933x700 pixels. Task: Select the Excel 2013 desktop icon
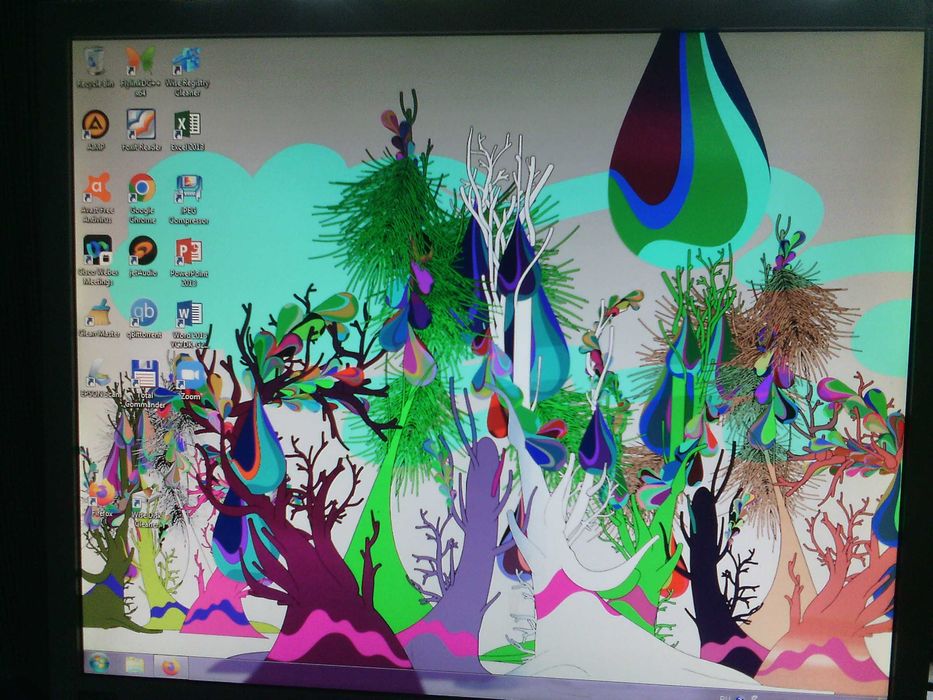point(187,130)
